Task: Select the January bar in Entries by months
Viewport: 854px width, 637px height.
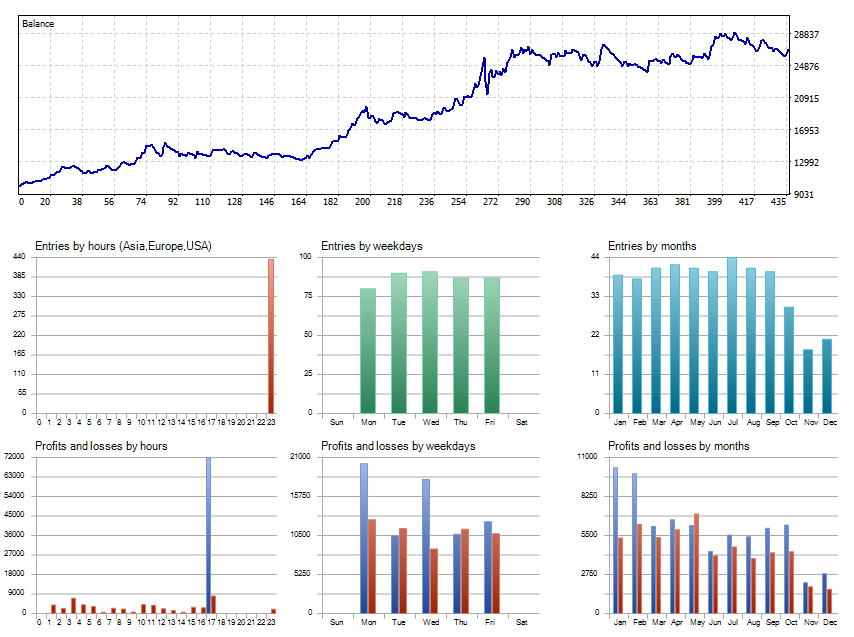Action: (618, 344)
